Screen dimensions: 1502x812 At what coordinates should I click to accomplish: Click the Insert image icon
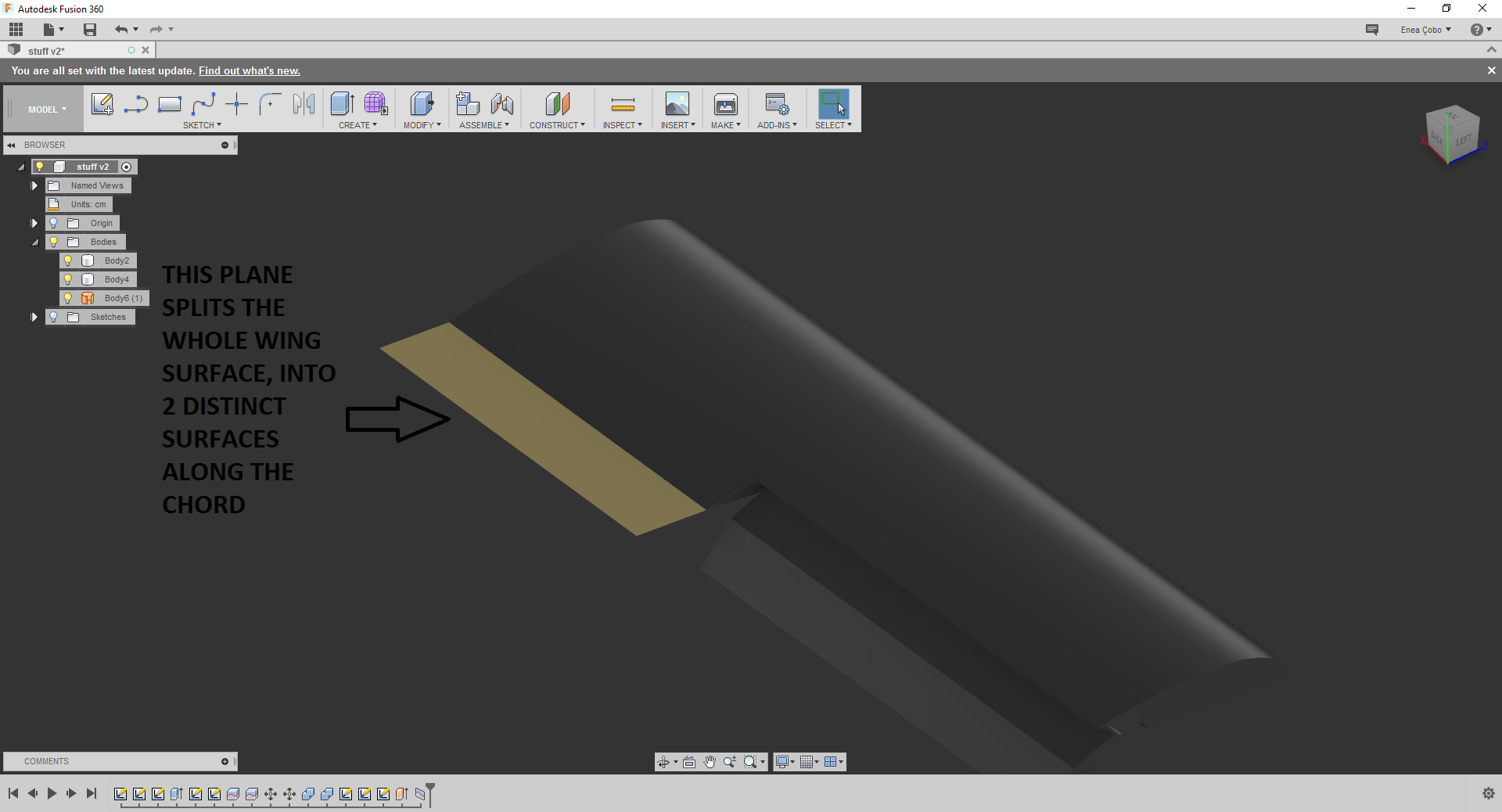[677, 104]
